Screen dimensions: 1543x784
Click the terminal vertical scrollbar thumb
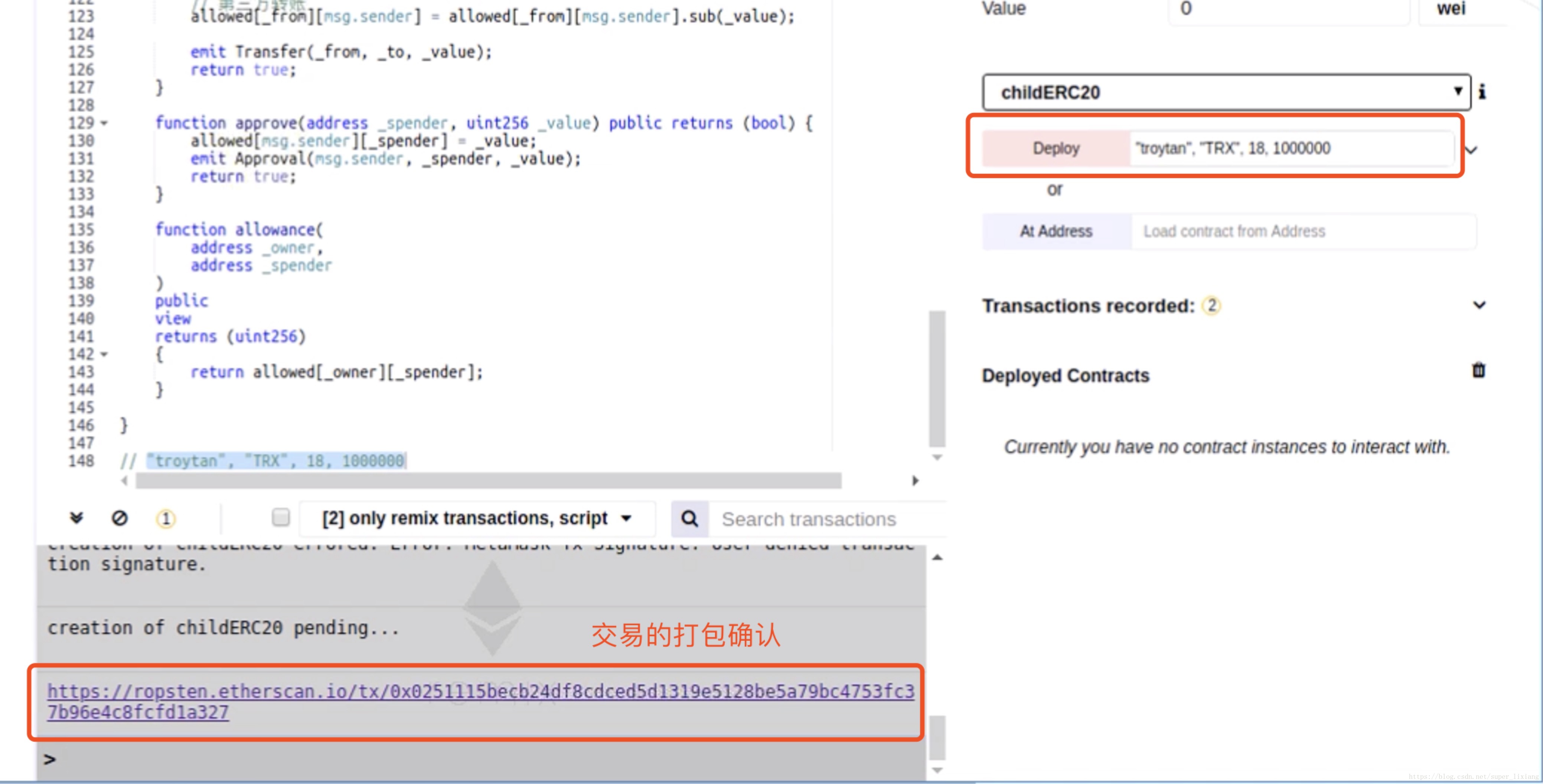click(937, 738)
